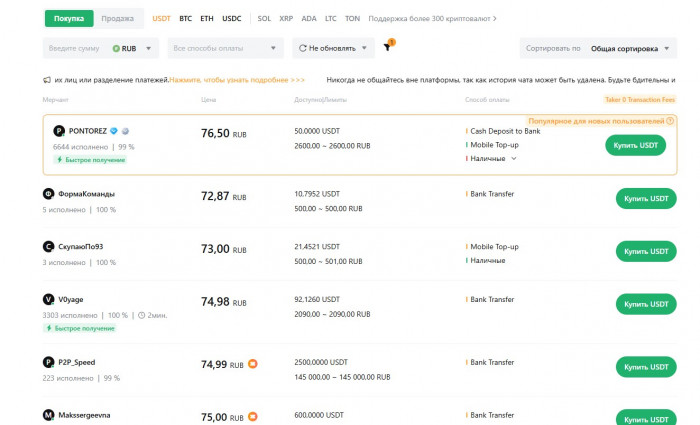
Task: Click the megaphone announcement icon
Action: [46, 80]
